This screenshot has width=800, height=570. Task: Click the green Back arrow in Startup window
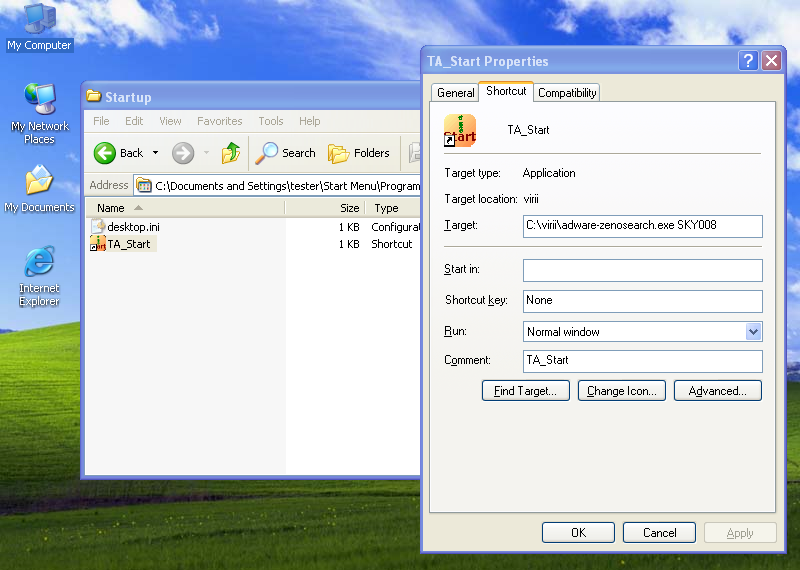click(105, 153)
